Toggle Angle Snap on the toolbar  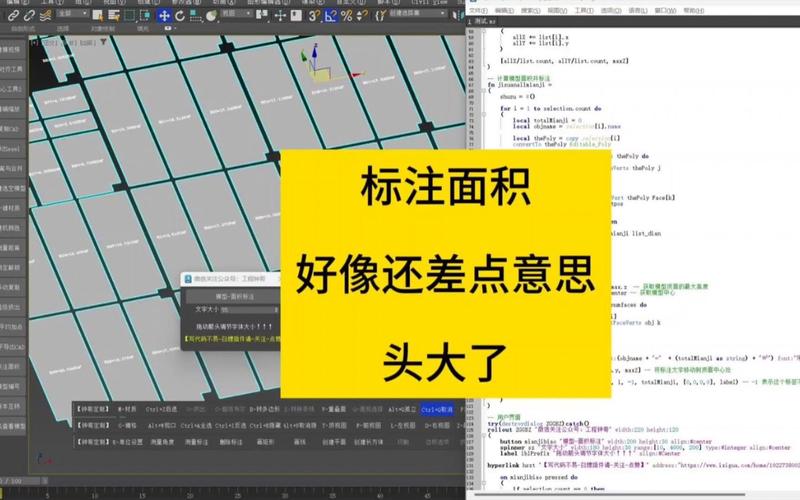pyautogui.click(x=330, y=16)
